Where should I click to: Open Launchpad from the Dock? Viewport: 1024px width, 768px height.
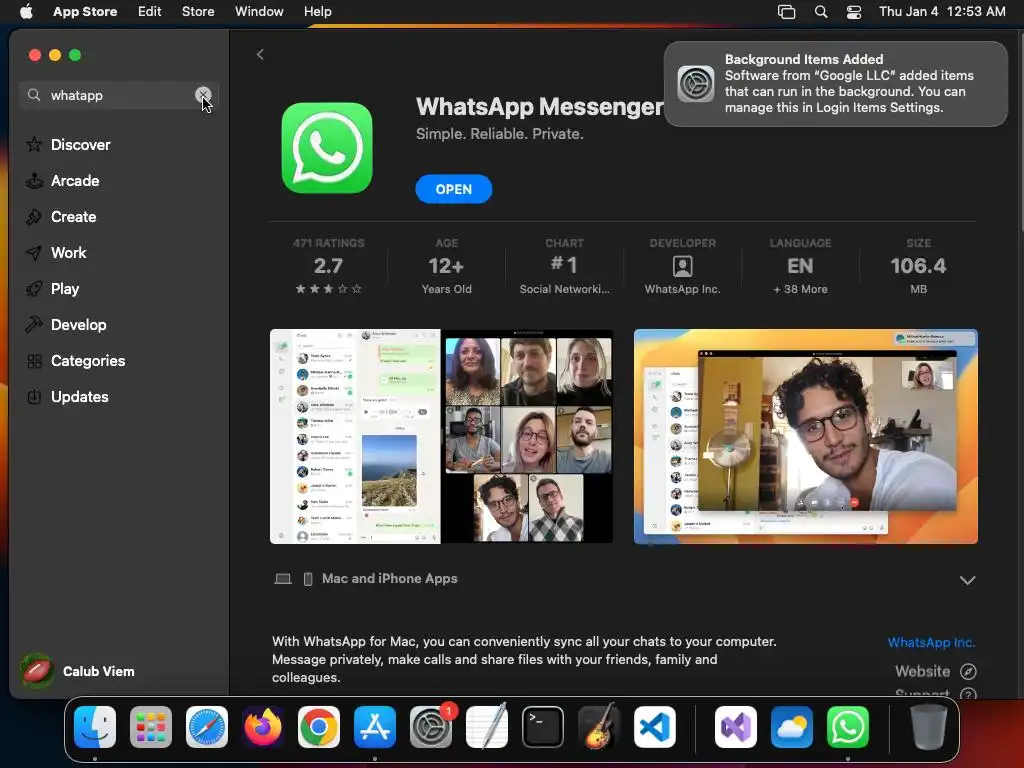pyautogui.click(x=151, y=727)
